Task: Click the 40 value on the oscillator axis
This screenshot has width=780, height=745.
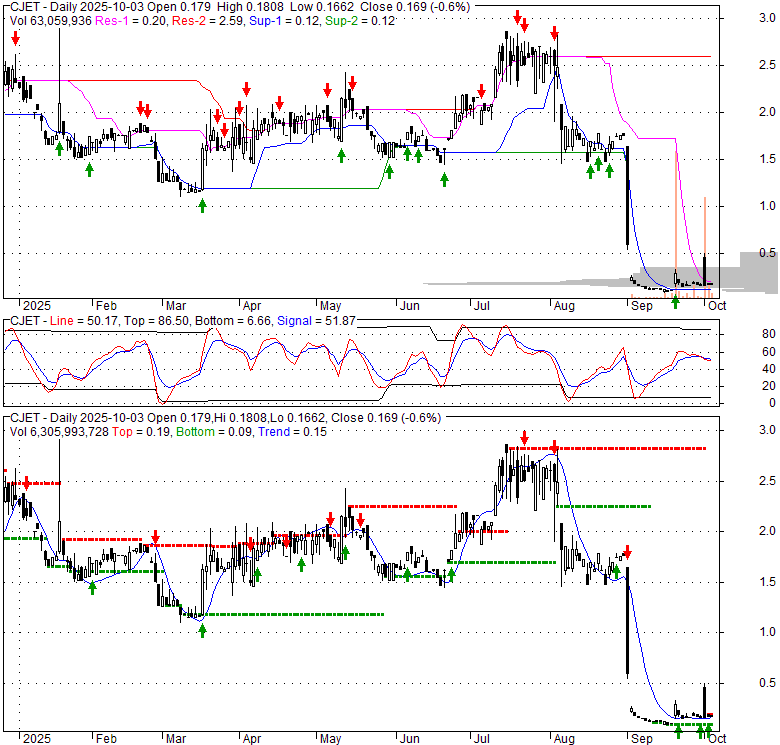Action: (769, 369)
